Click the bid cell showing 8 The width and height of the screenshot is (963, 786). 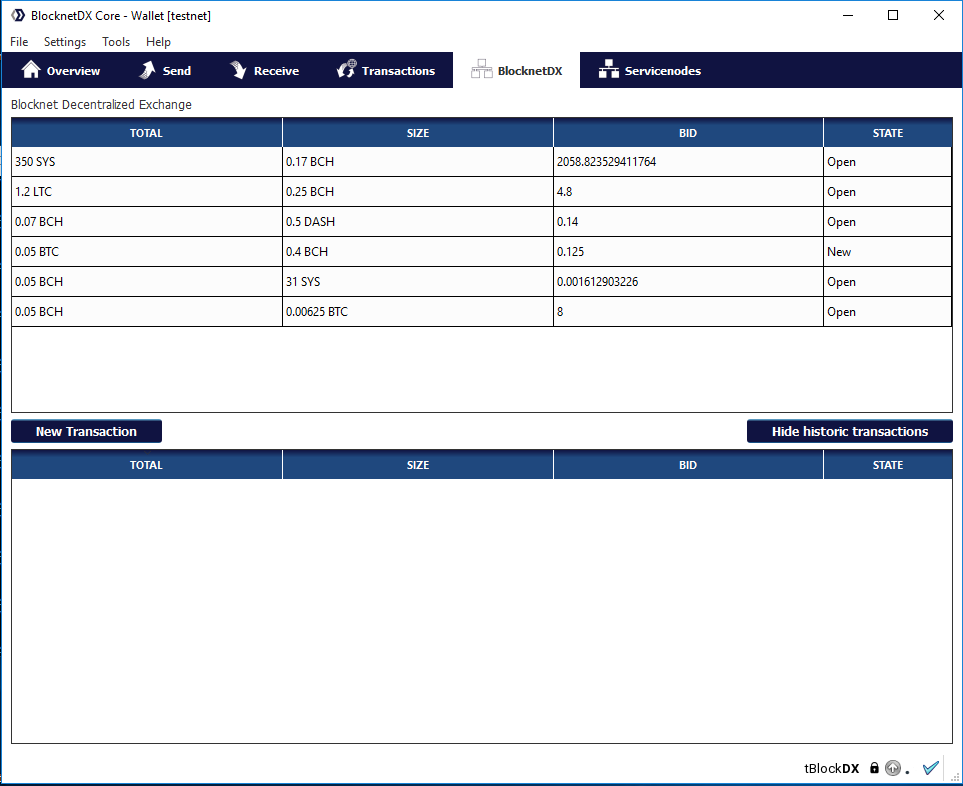(688, 312)
